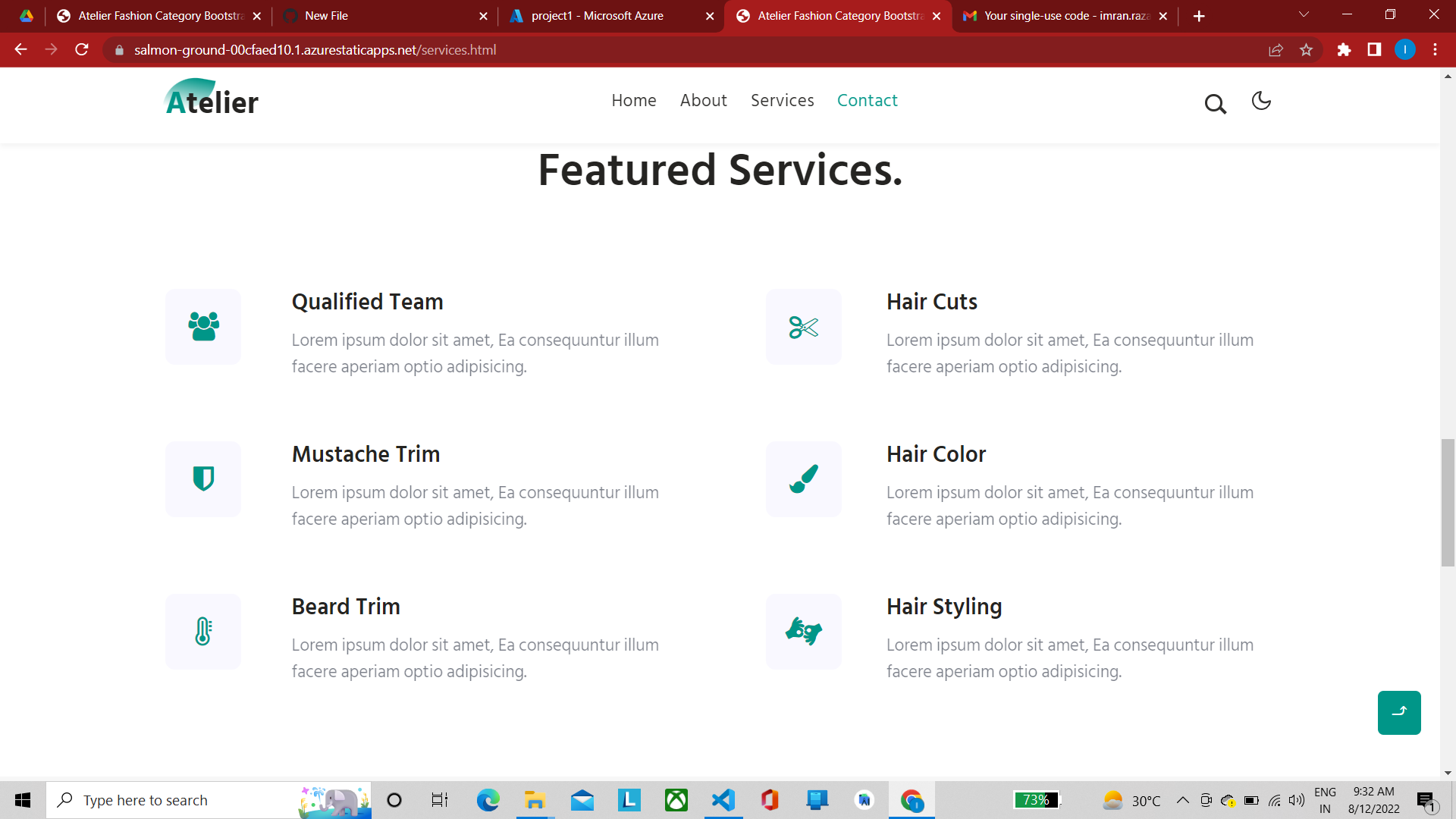Switch to the project1 Microsoft Azure tab
Viewport: 1456px width, 819px height.
click(x=599, y=15)
